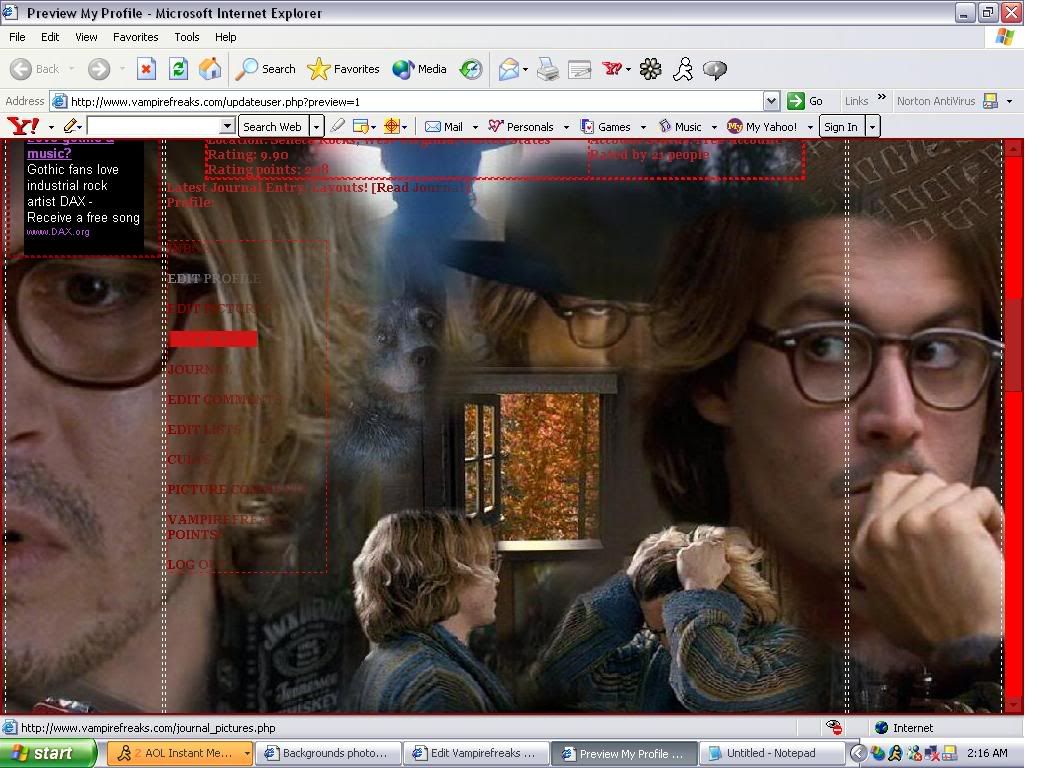This screenshot has height=768, width=1063.
Task: Switch to Untitled - Notepad taskbar window
Action: pyautogui.click(x=771, y=753)
